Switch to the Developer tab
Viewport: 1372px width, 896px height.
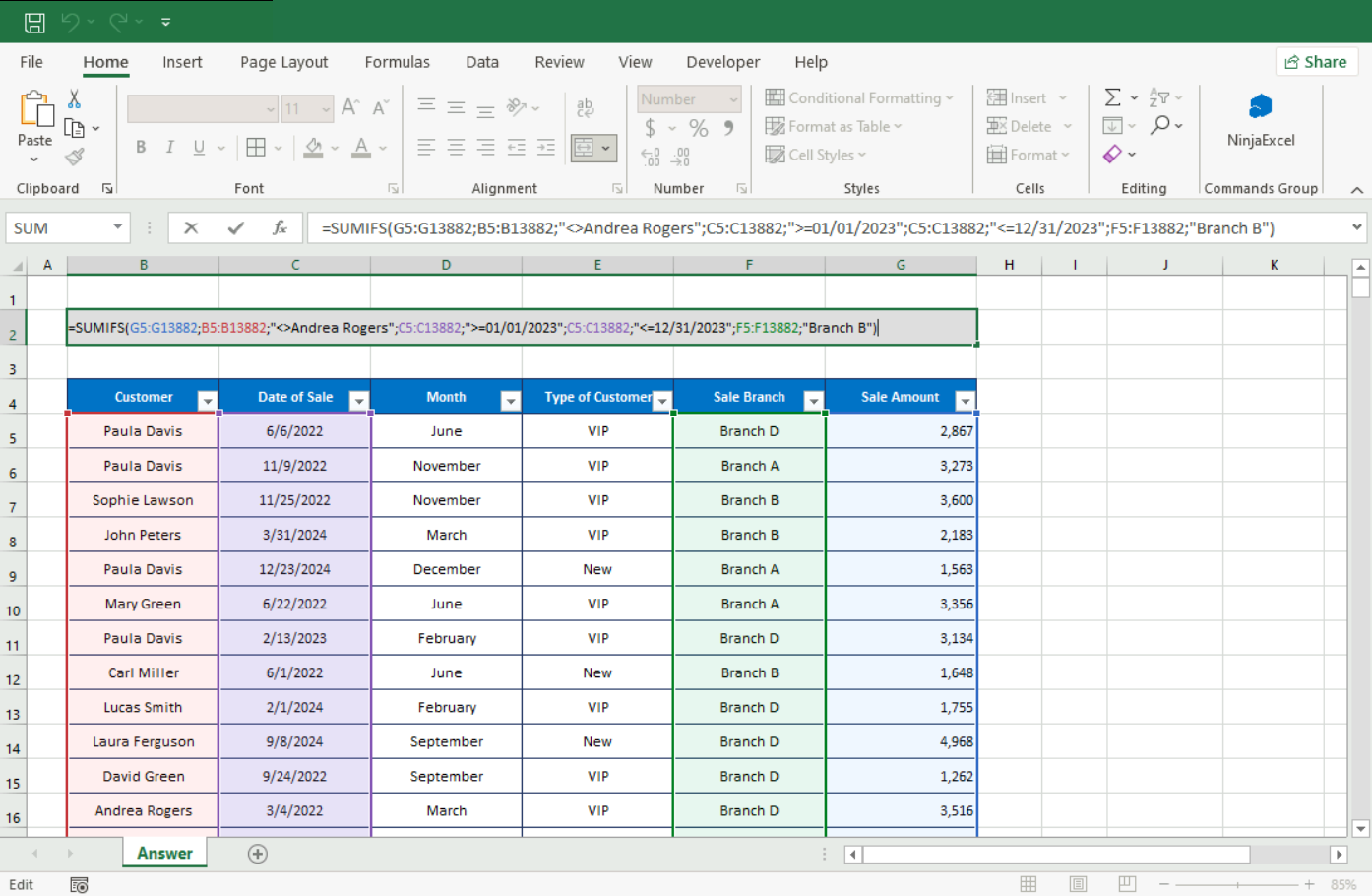(723, 62)
